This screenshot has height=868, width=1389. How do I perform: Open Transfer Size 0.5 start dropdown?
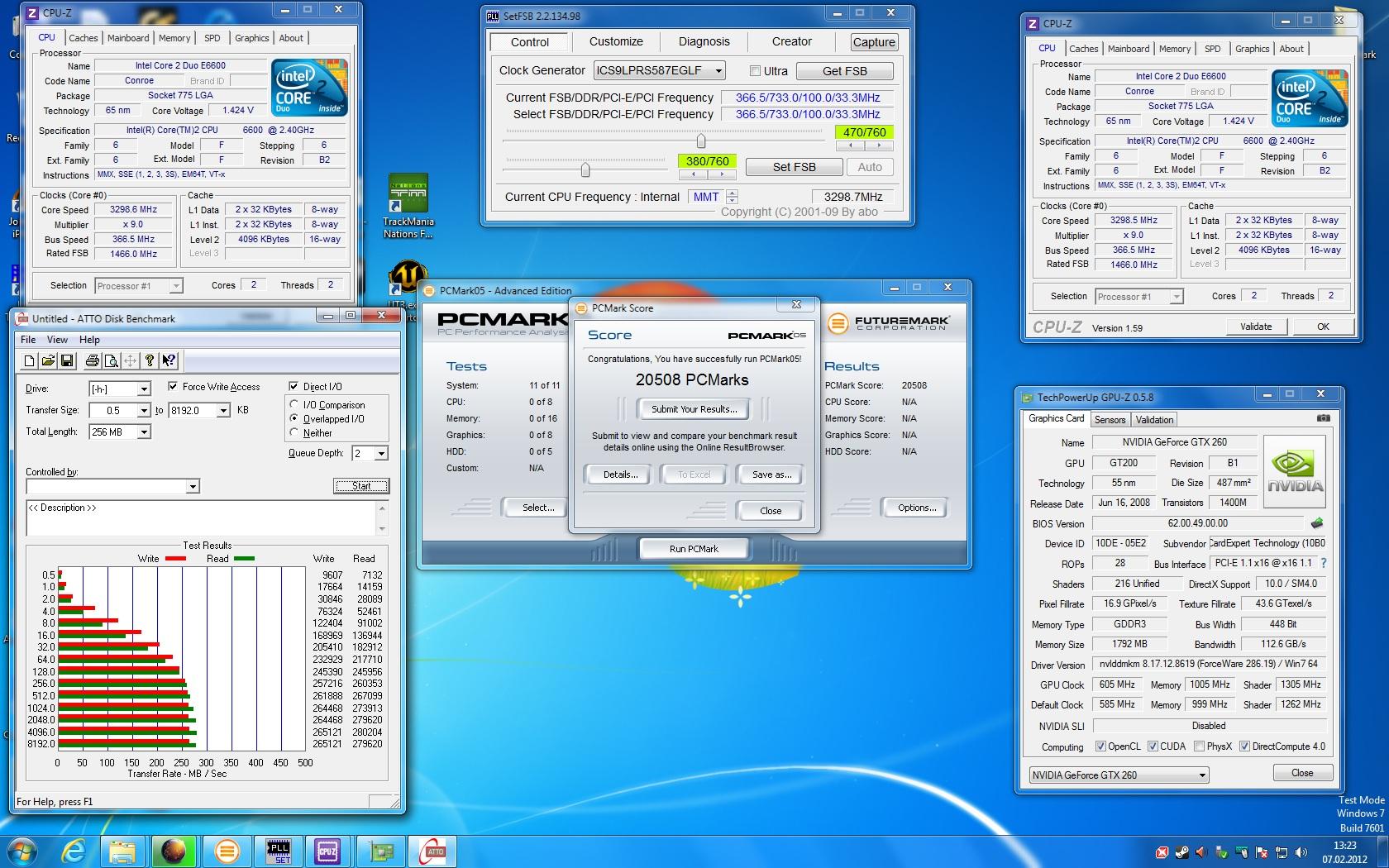pyautogui.click(x=144, y=411)
